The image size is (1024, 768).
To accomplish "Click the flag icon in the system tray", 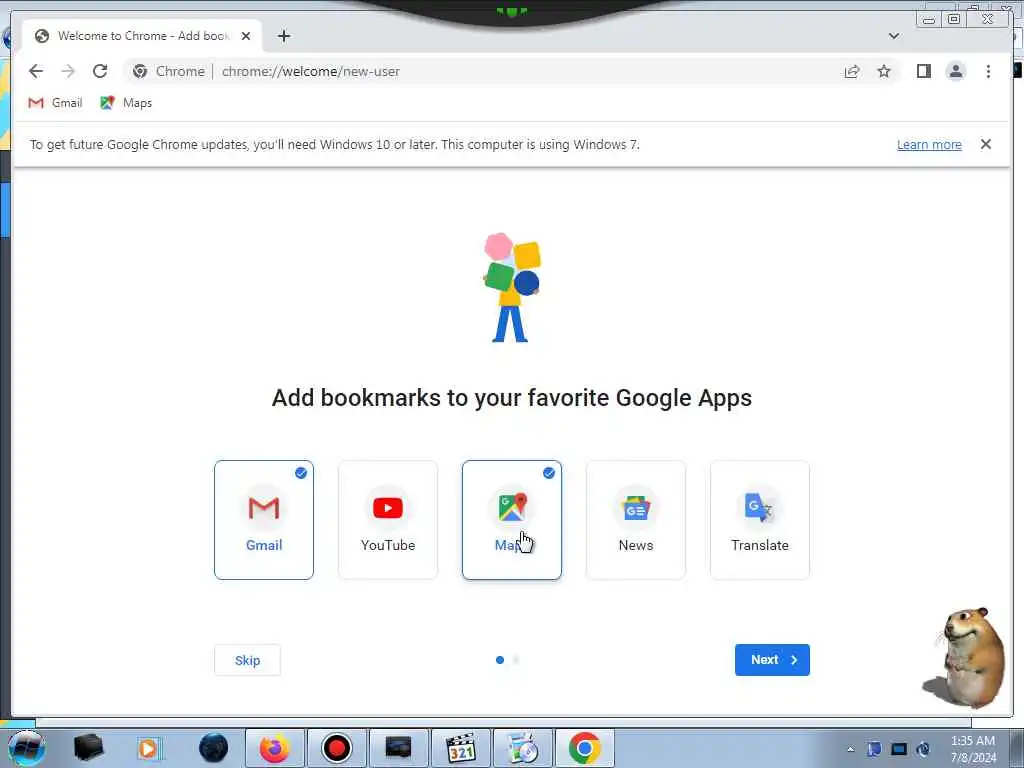I will [874, 749].
